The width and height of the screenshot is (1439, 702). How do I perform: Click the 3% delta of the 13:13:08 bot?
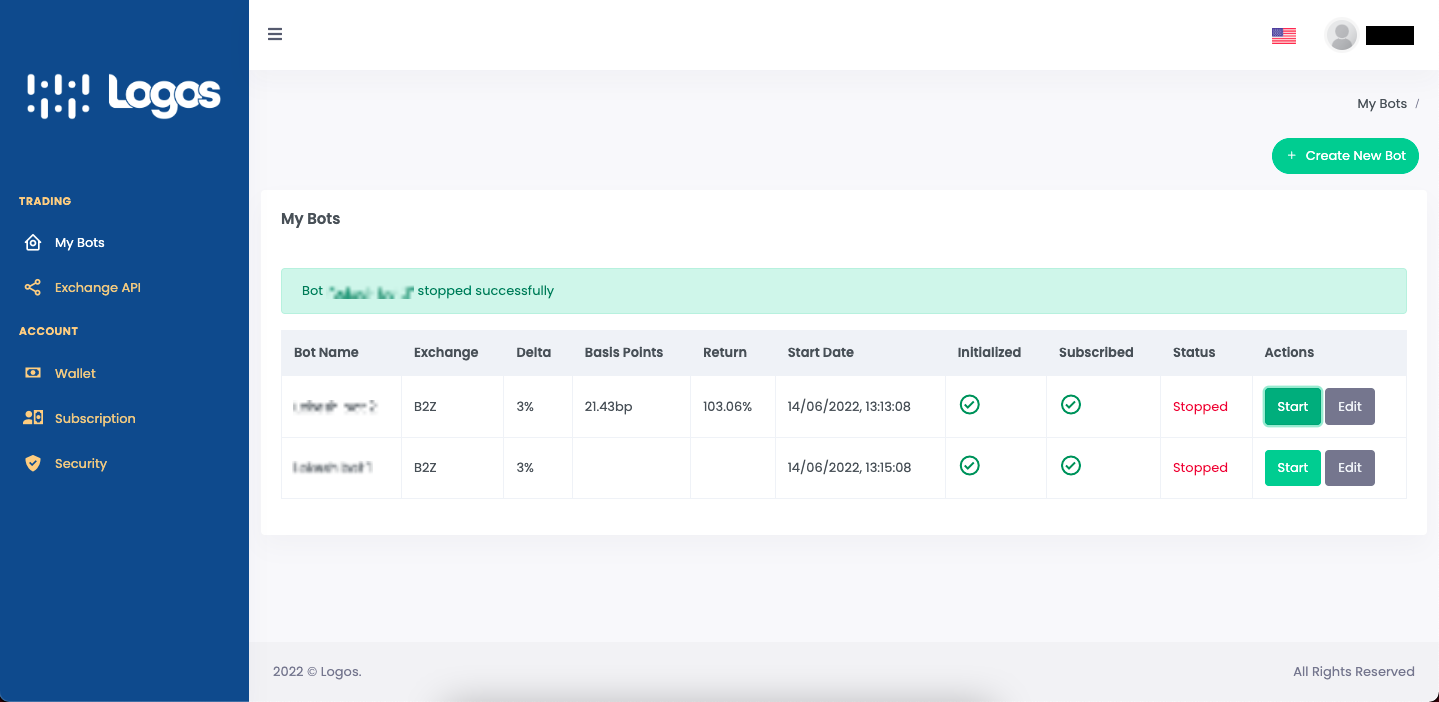pos(525,407)
